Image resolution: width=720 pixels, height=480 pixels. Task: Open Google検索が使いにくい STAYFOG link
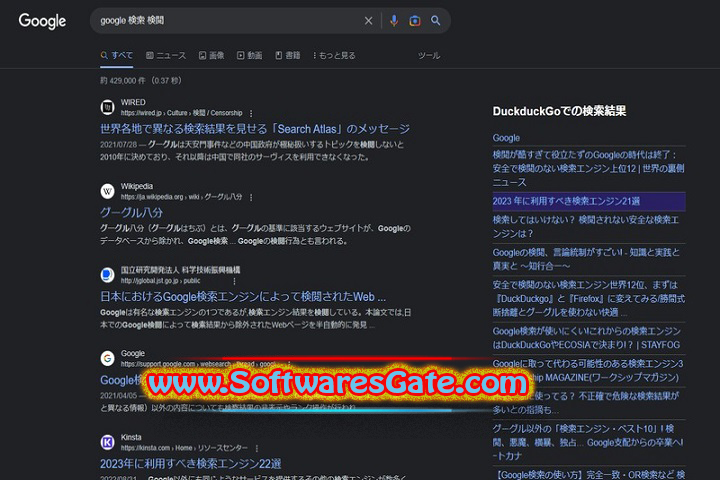[586, 338]
